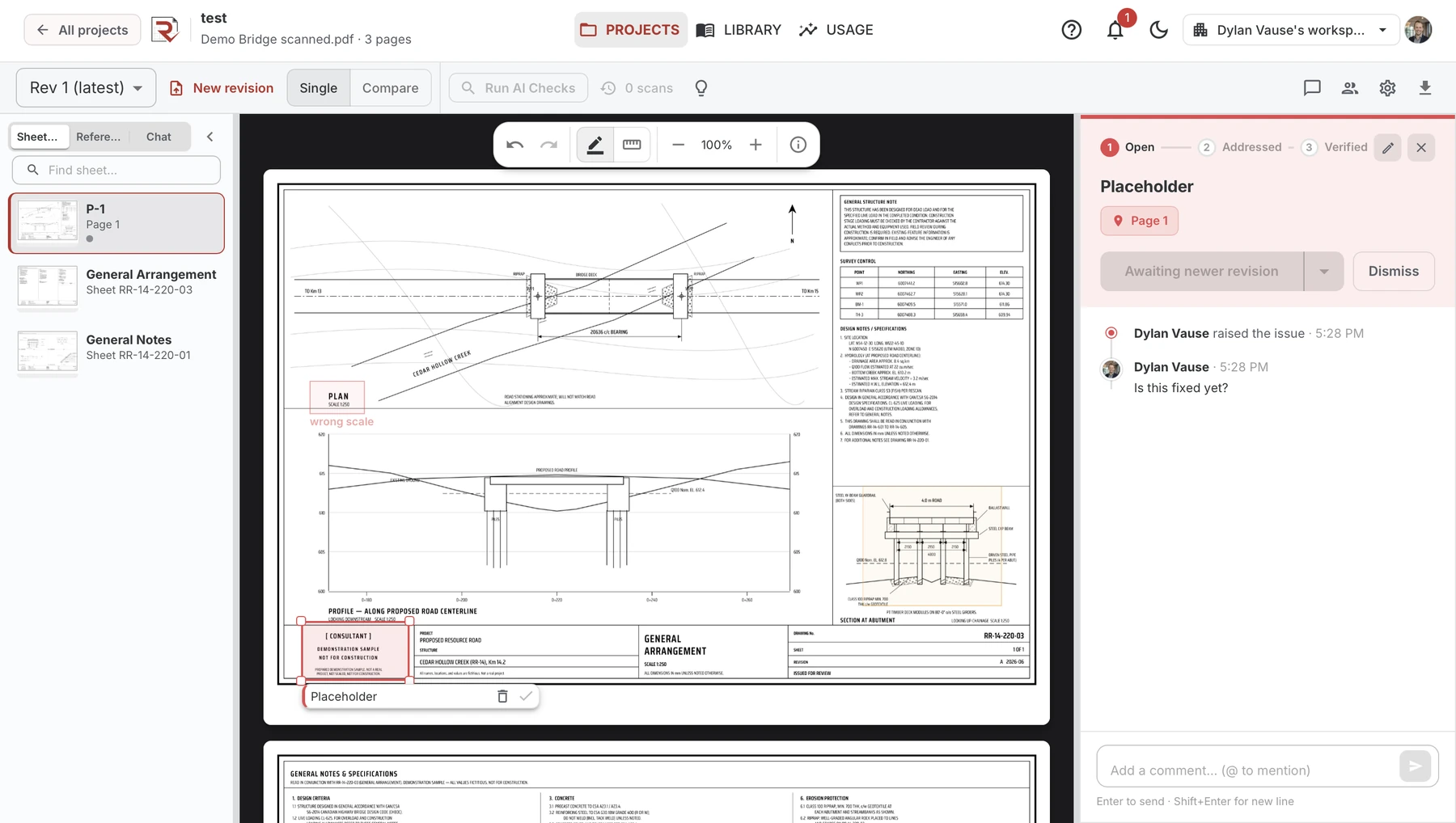Image resolution: width=1456 pixels, height=823 pixels.
Task: Select the markup pen tool
Action: 595,145
